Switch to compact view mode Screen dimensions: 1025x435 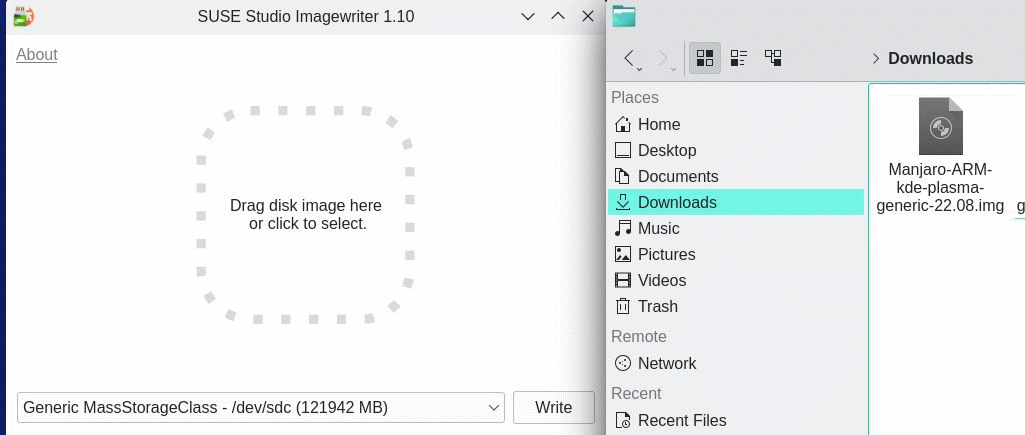[x=739, y=58]
